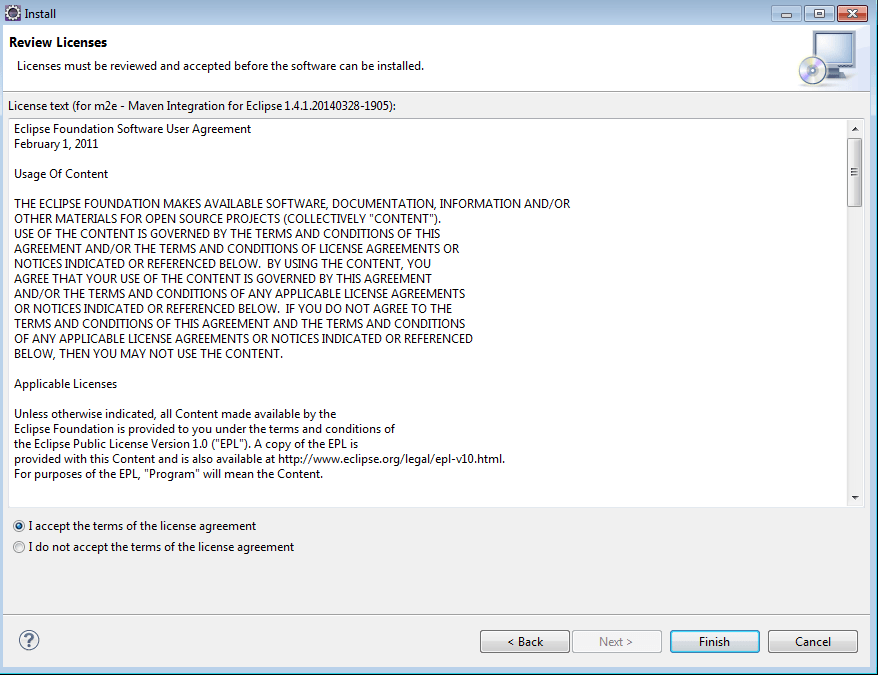878x675 pixels.
Task: Cancel the installation dialog
Action: pos(813,641)
